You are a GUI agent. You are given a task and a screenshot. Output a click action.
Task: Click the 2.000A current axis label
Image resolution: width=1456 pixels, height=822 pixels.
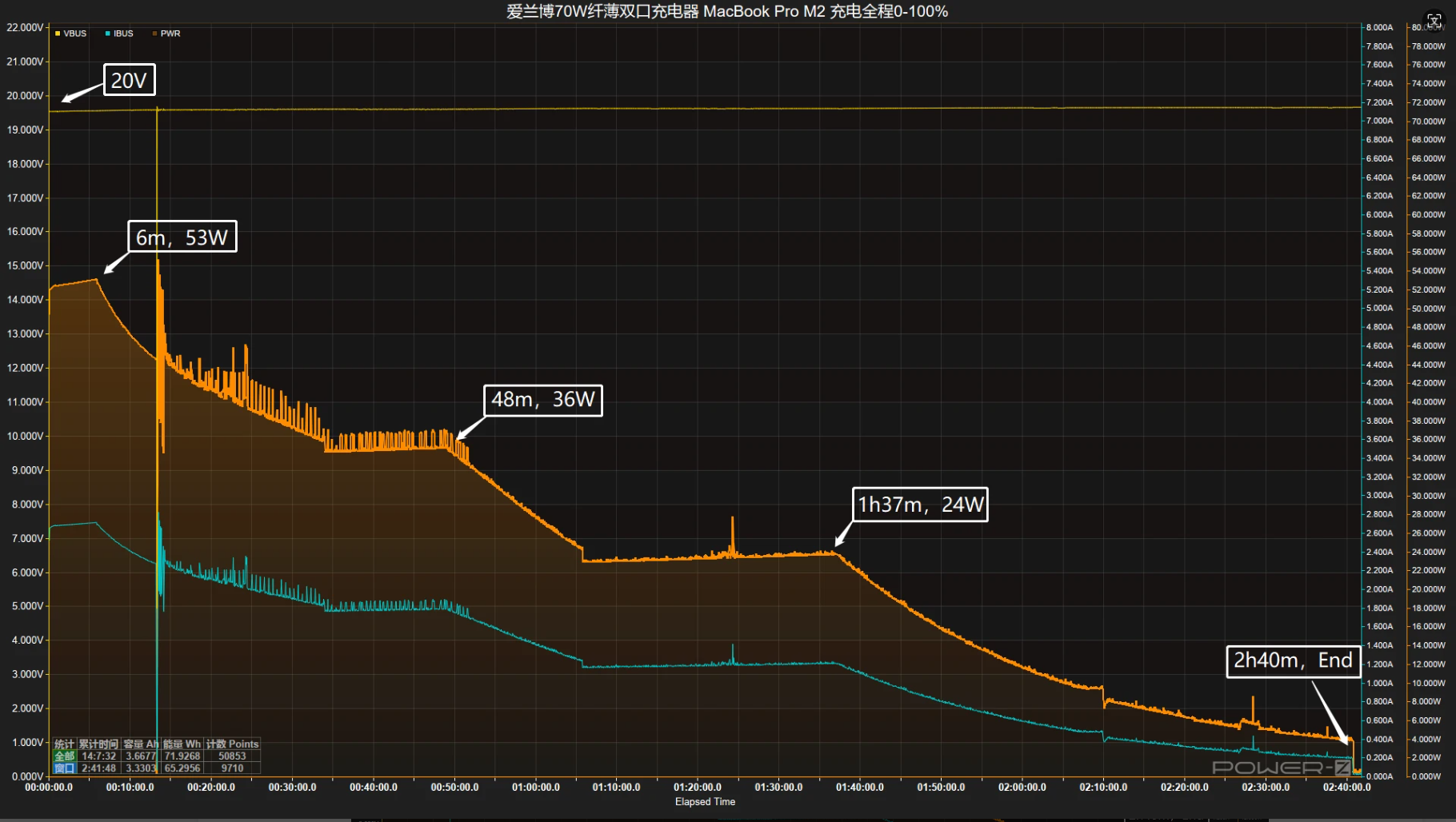pyautogui.click(x=1379, y=589)
